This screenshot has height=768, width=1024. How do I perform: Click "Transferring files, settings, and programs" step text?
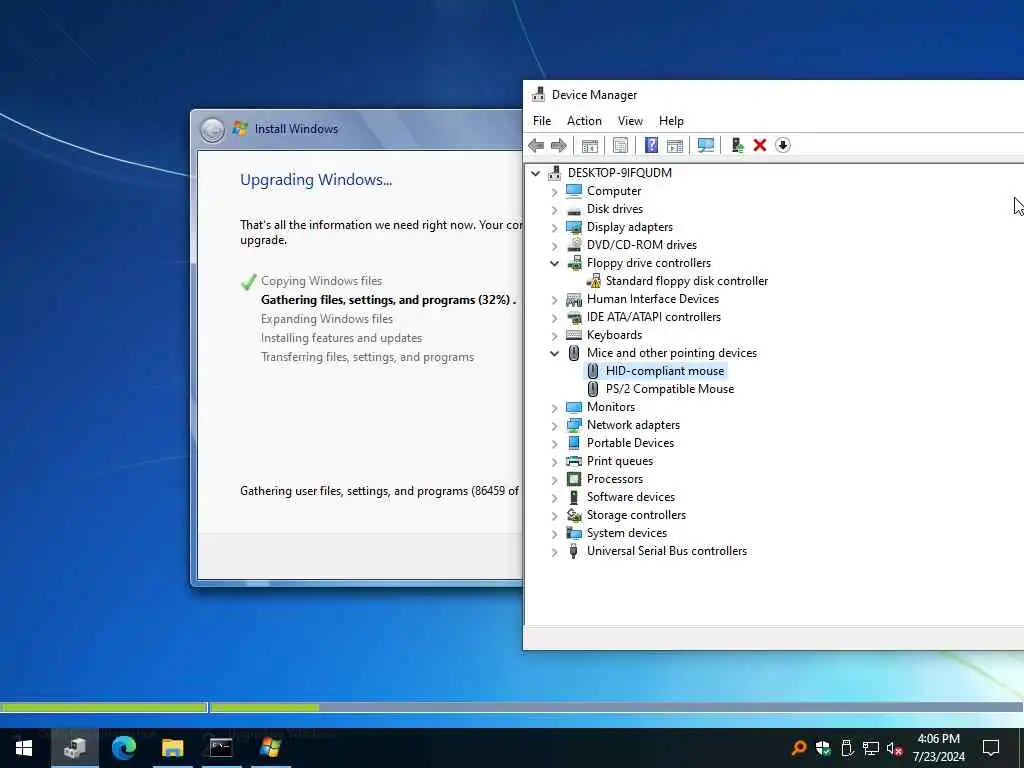pyautogui.click(x=367, y=357)
